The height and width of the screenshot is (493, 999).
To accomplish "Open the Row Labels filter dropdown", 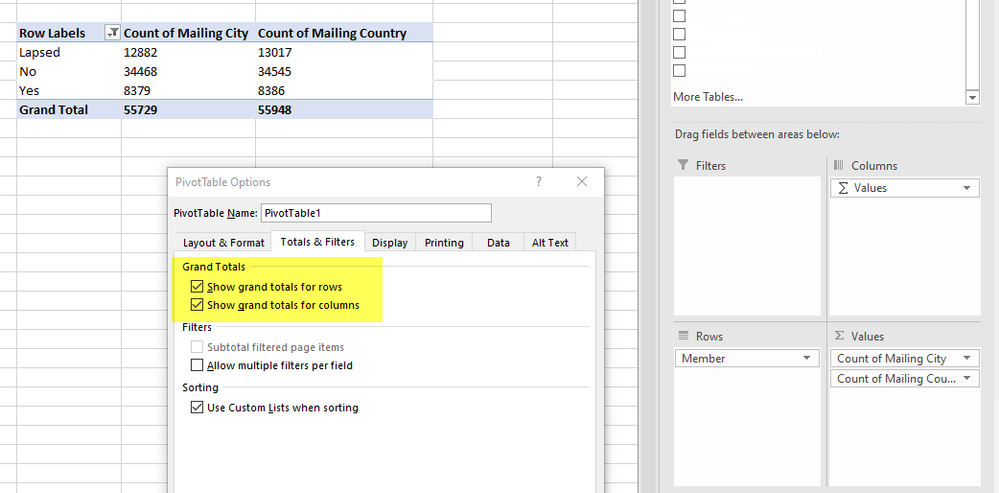I will 111,33.
